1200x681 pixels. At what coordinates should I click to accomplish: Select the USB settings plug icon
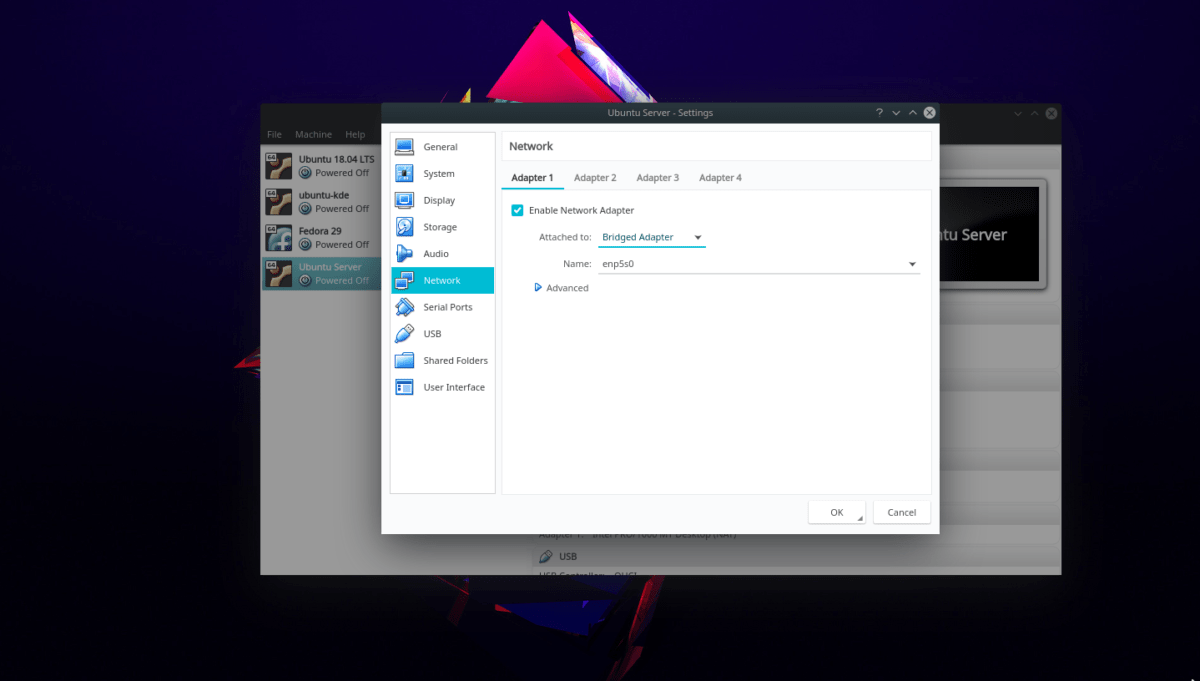coord(404,334)
